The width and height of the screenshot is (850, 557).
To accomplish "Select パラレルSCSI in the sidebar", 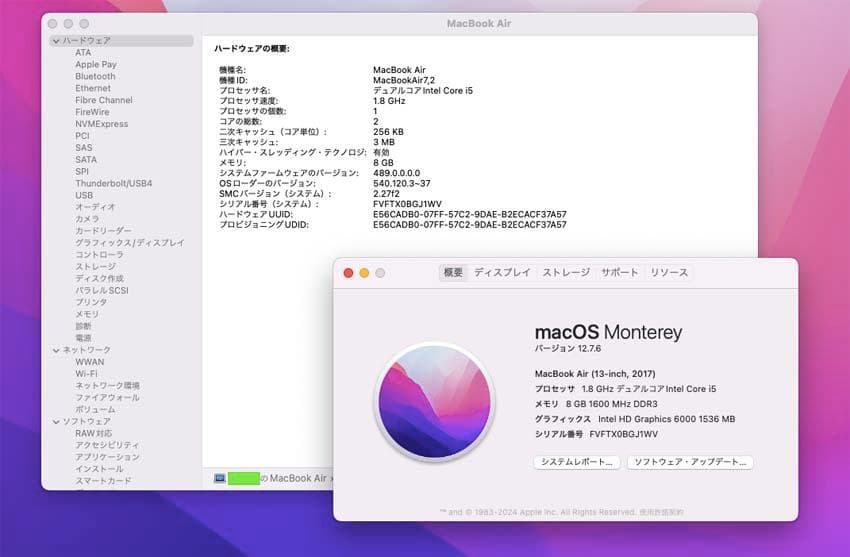I will (x=101, y=290).
